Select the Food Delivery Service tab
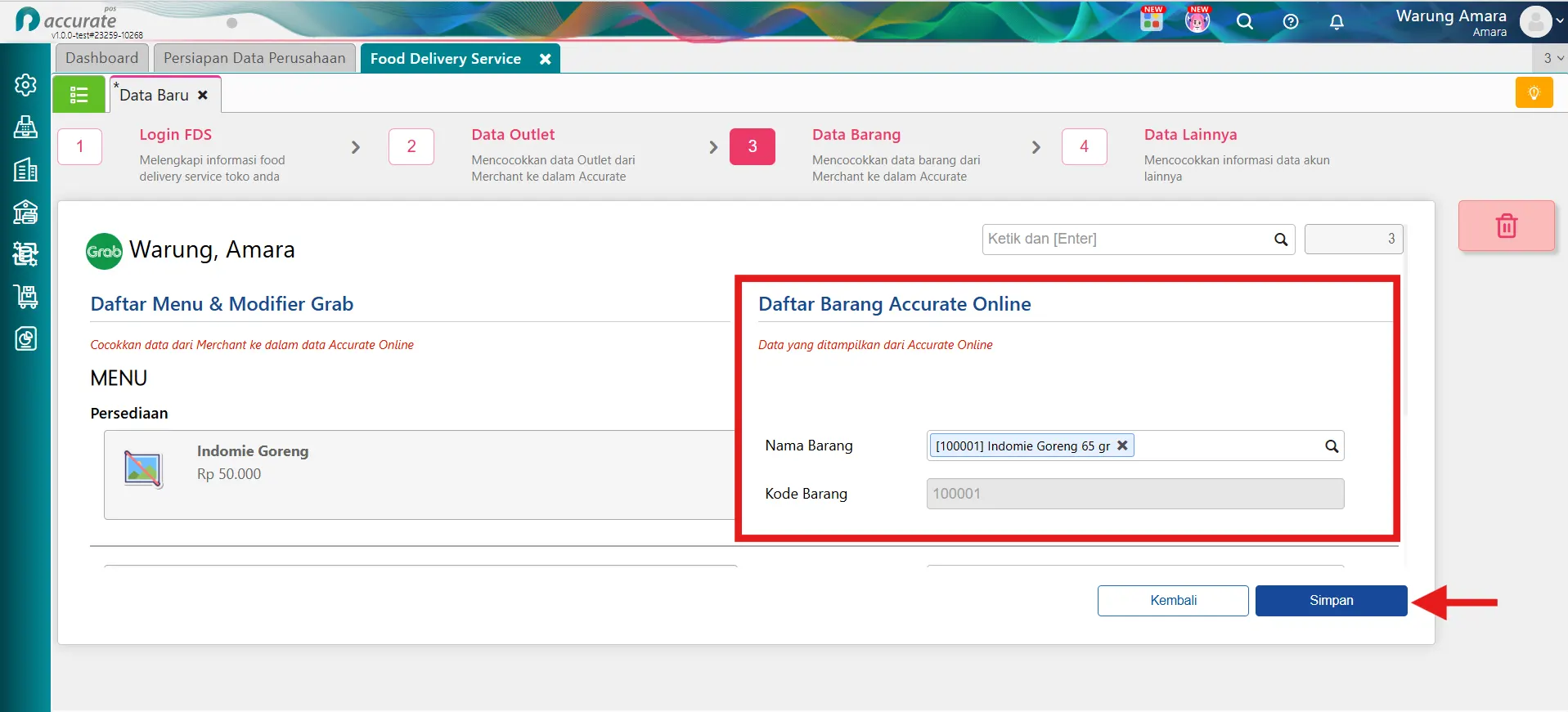The height and width of the screenshot is (712, 1568). [446, 59]
